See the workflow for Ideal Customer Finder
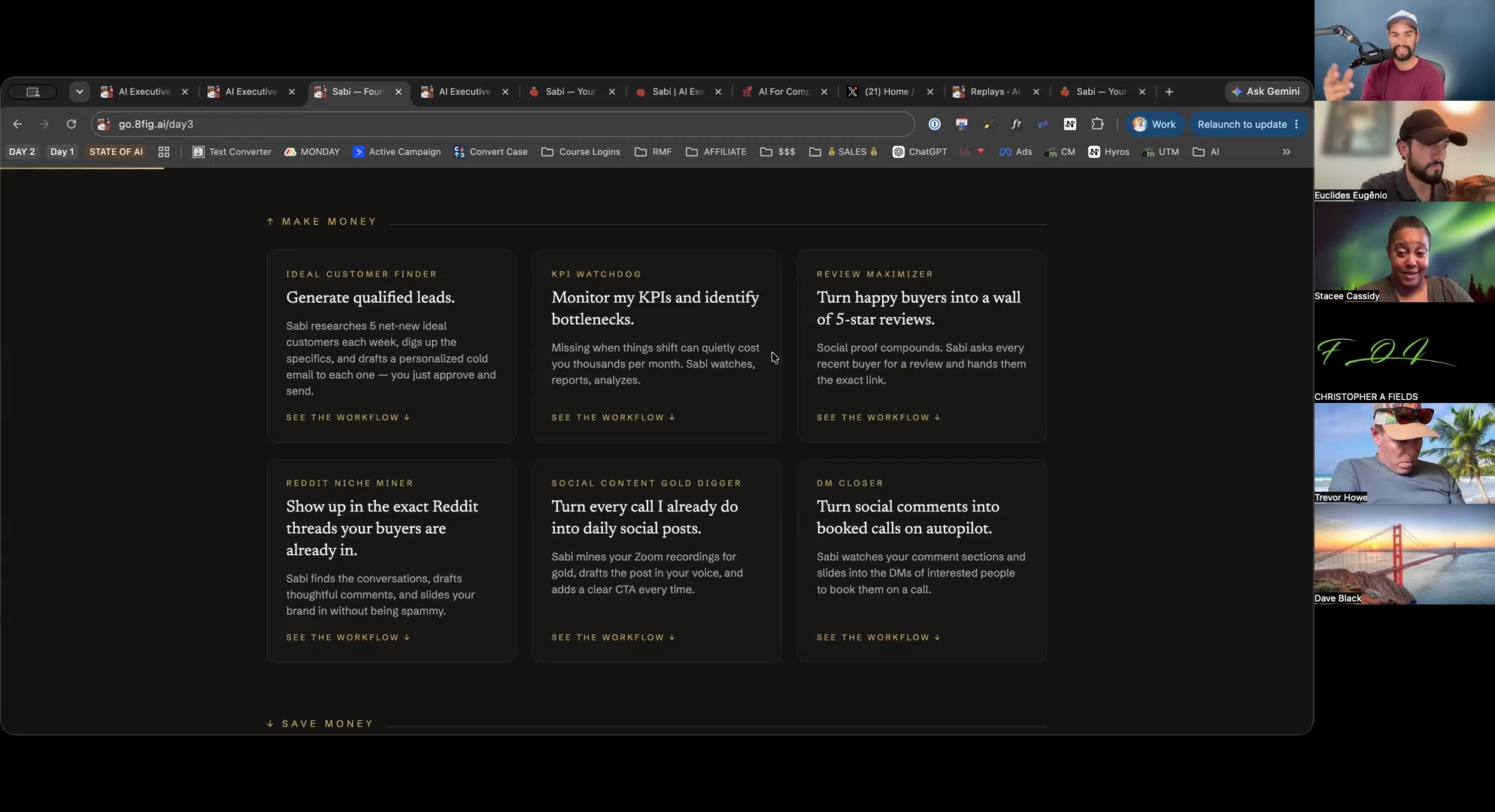The width and height of the screenshot is (1495, 812). pyautogui.click(x=348, y=417)
